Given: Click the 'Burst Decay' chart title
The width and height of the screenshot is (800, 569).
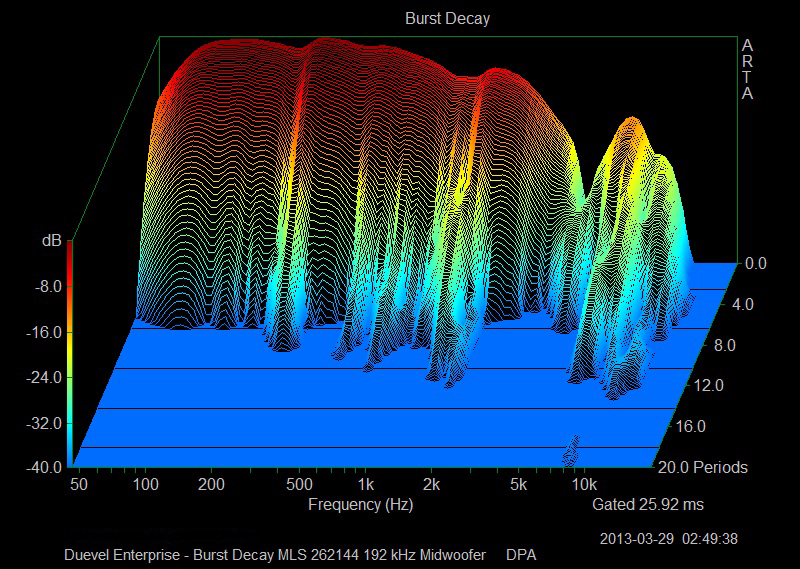Looking at the screenshot, I should coord(447,19).
